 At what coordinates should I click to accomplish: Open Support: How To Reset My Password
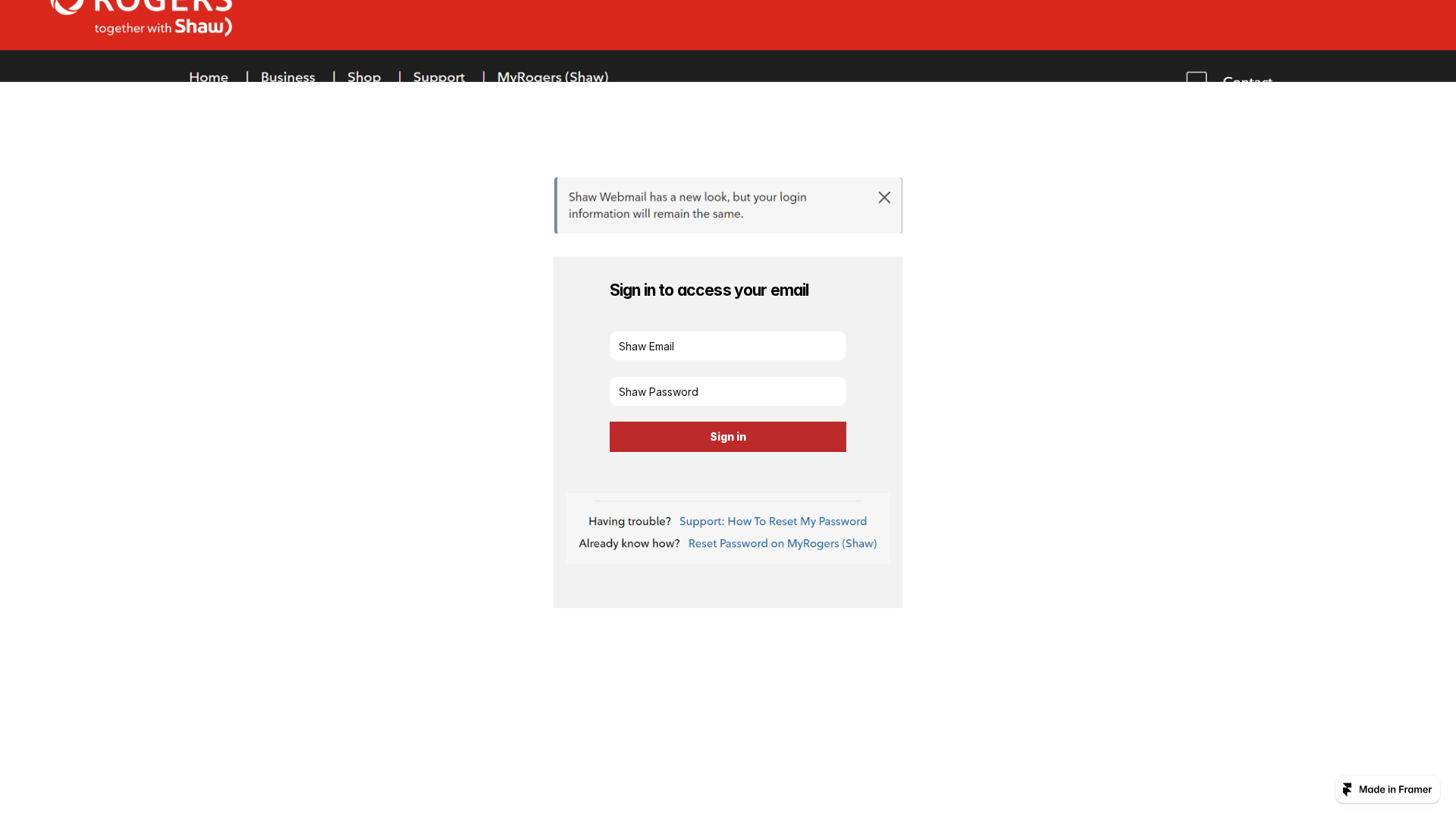(773, 521)
